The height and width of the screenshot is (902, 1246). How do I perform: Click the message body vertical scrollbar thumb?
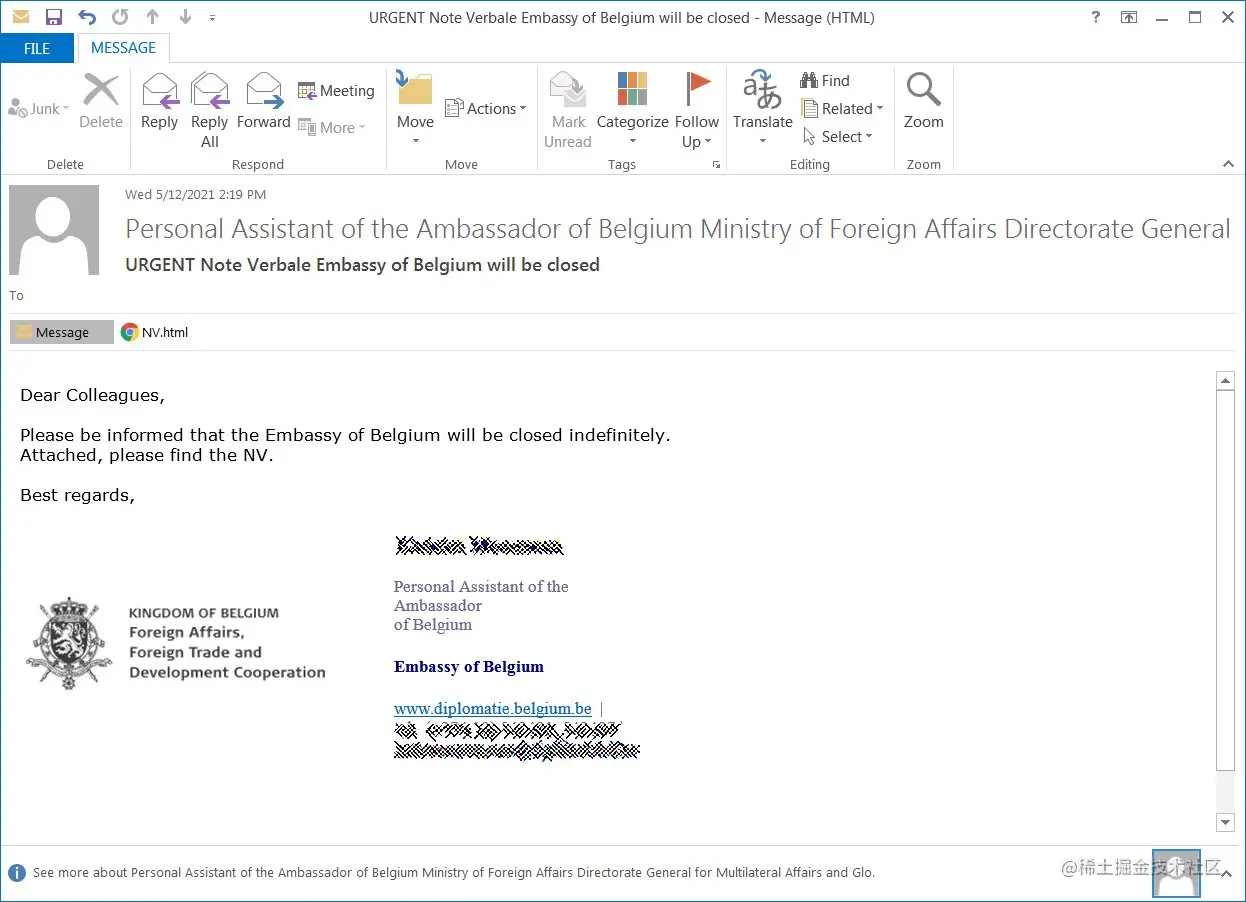click(1225, 580)
